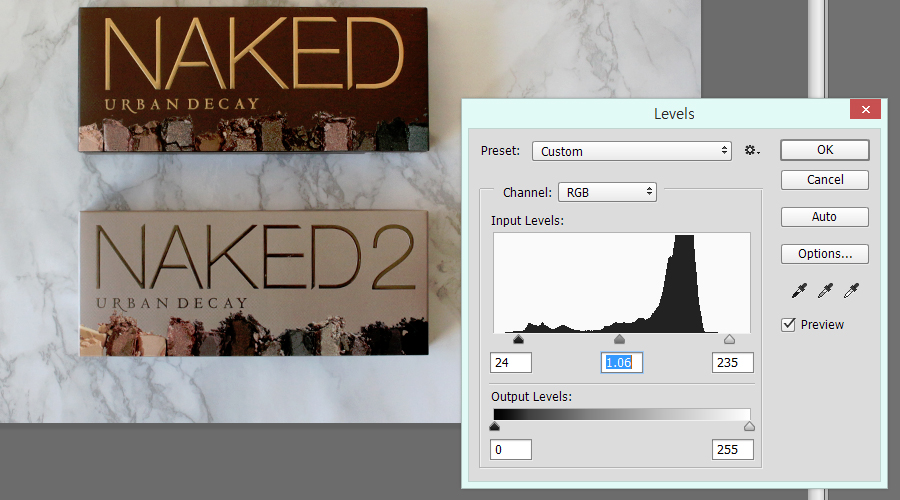Select the black point eyedropper

[799, 290]
